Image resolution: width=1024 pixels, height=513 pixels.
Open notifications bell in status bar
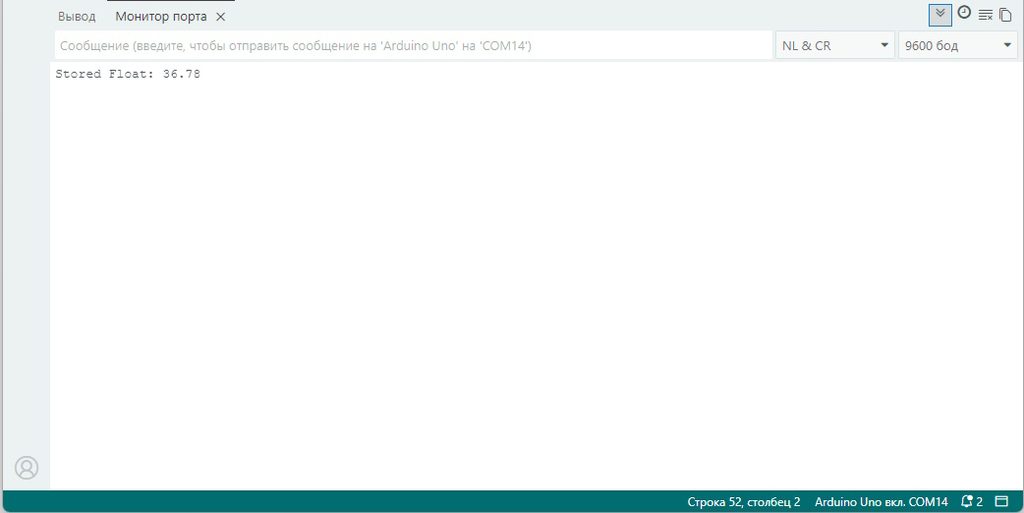[x=967, y=501]
